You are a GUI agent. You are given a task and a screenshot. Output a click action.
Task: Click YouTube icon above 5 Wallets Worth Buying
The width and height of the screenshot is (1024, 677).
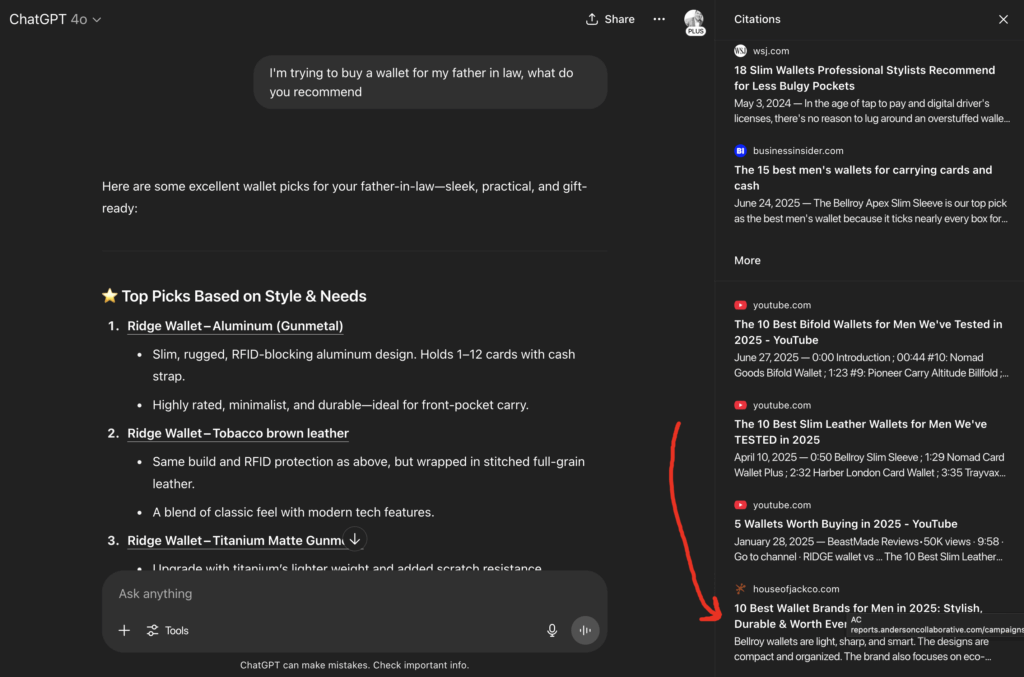click(740, 505)
